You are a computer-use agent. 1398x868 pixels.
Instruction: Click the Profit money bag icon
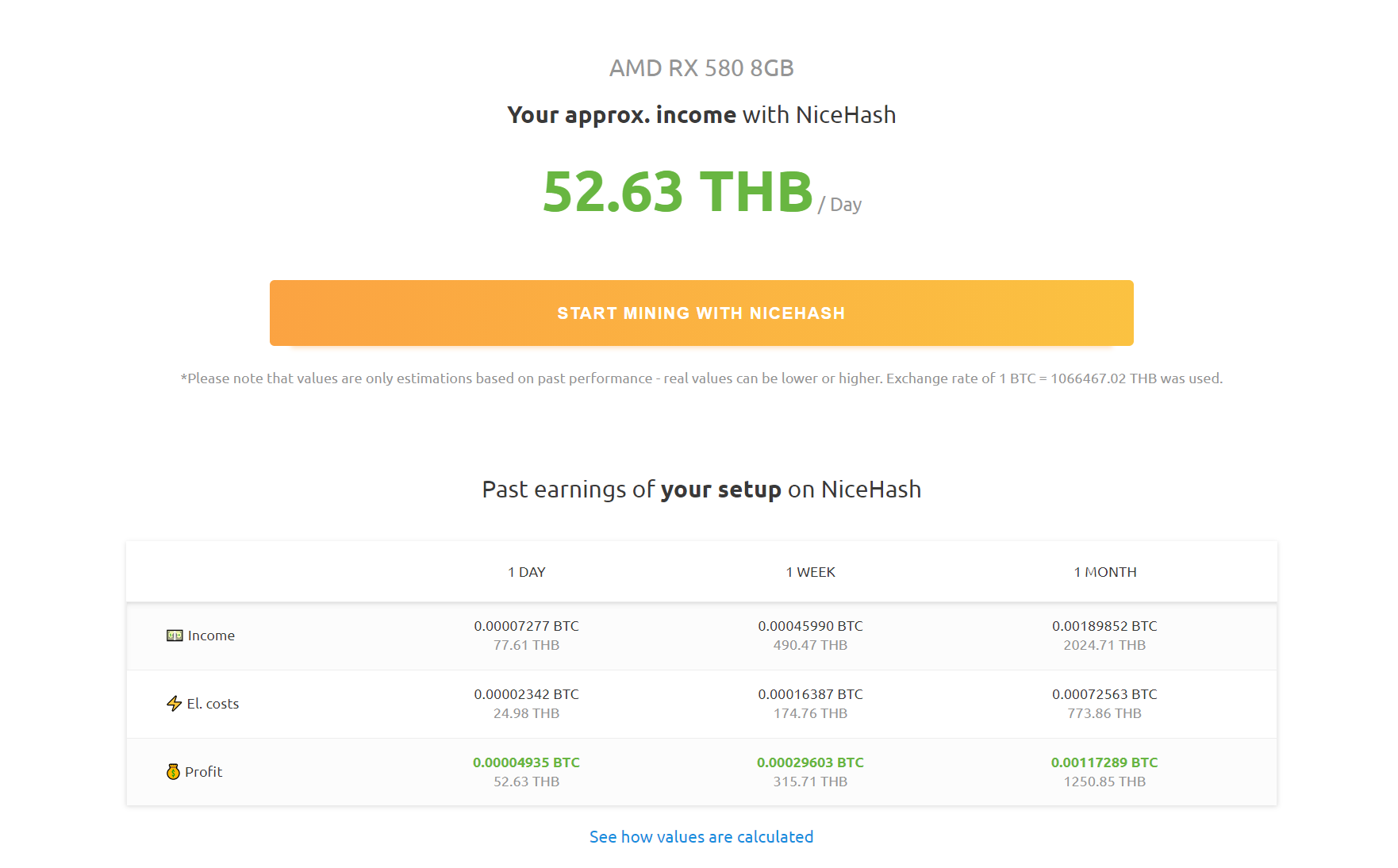pos(173,772)
